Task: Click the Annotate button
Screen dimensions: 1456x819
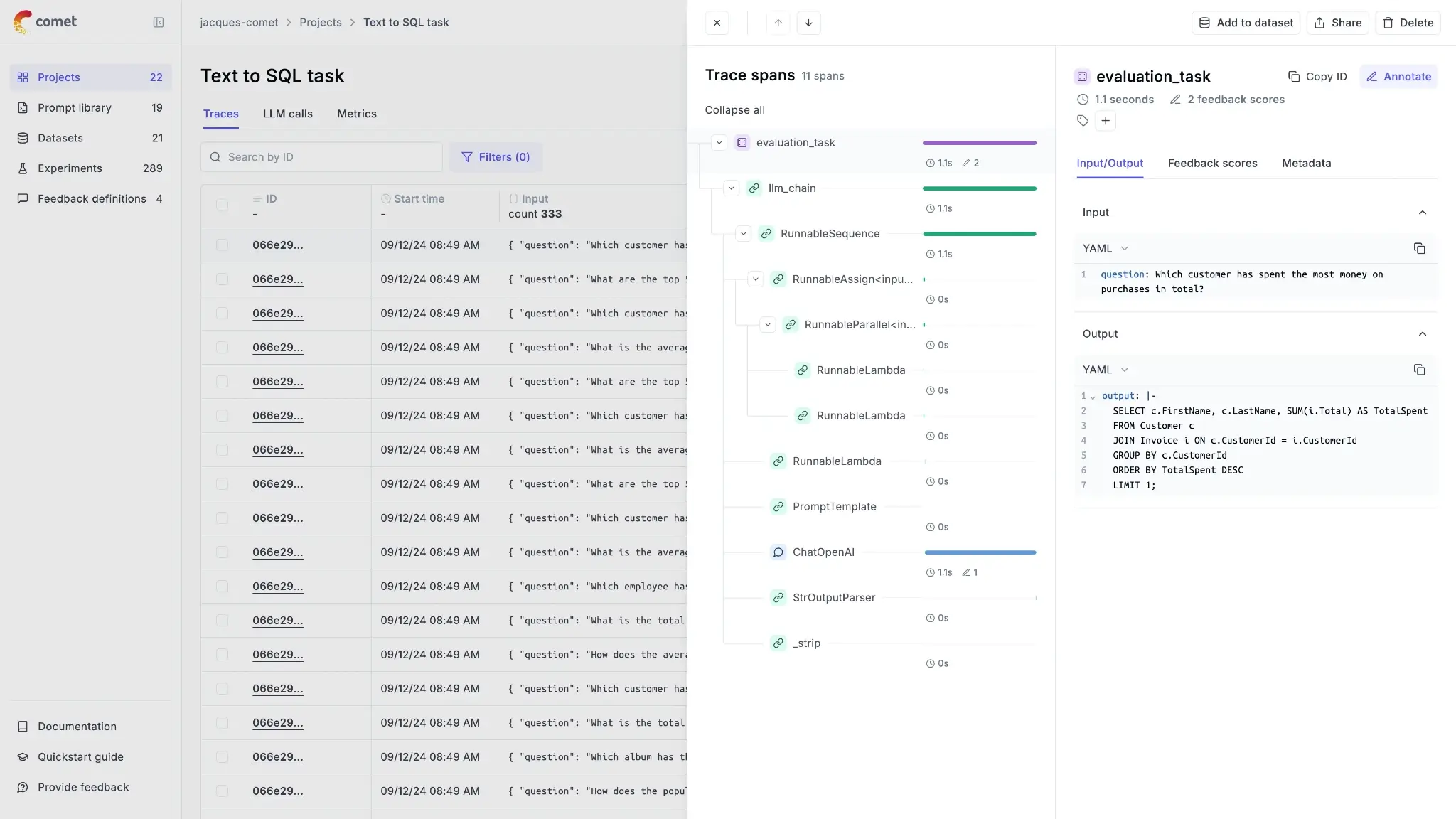Action: point(1398,77)
